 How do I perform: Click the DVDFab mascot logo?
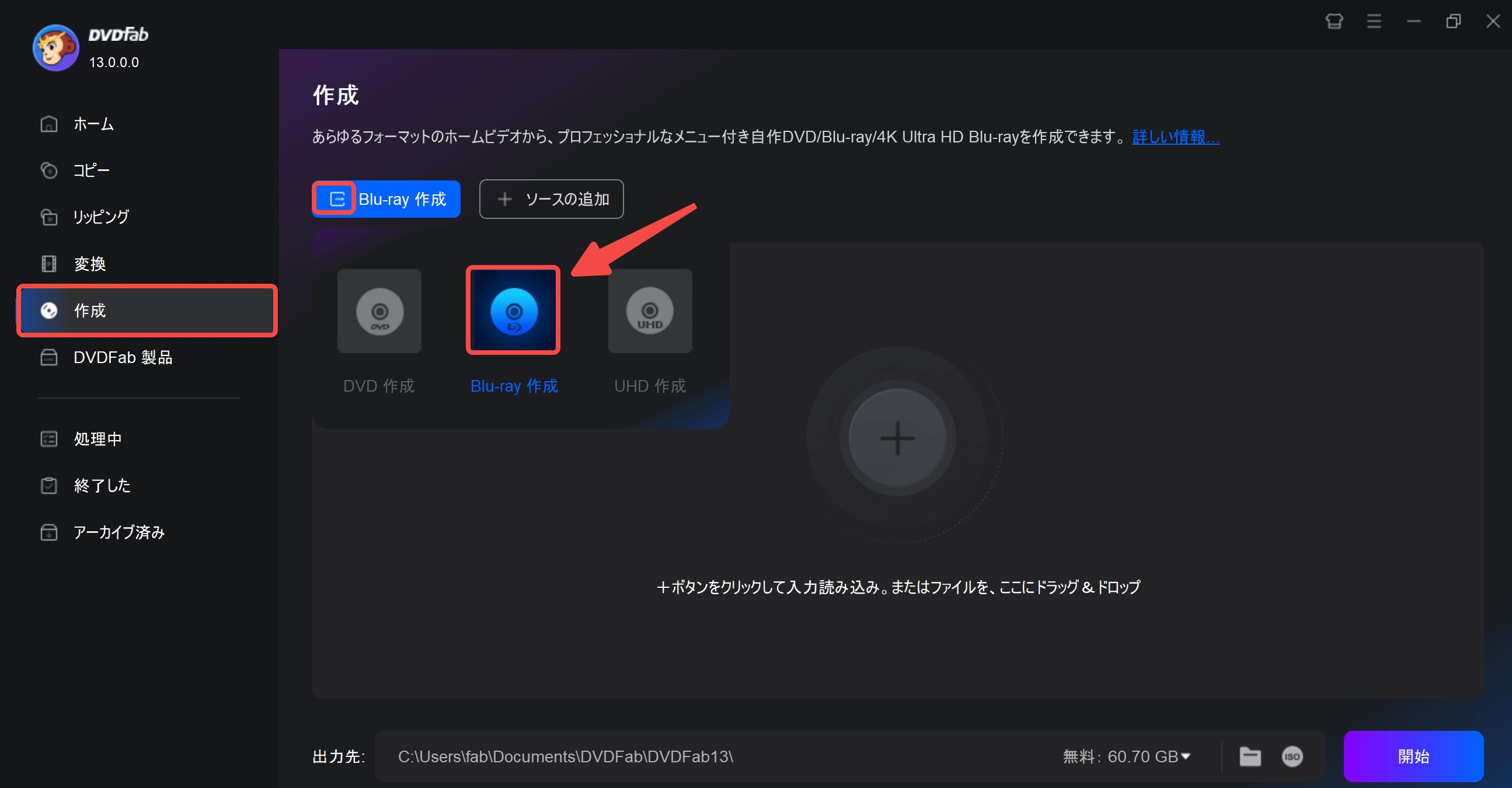point(56,47)
